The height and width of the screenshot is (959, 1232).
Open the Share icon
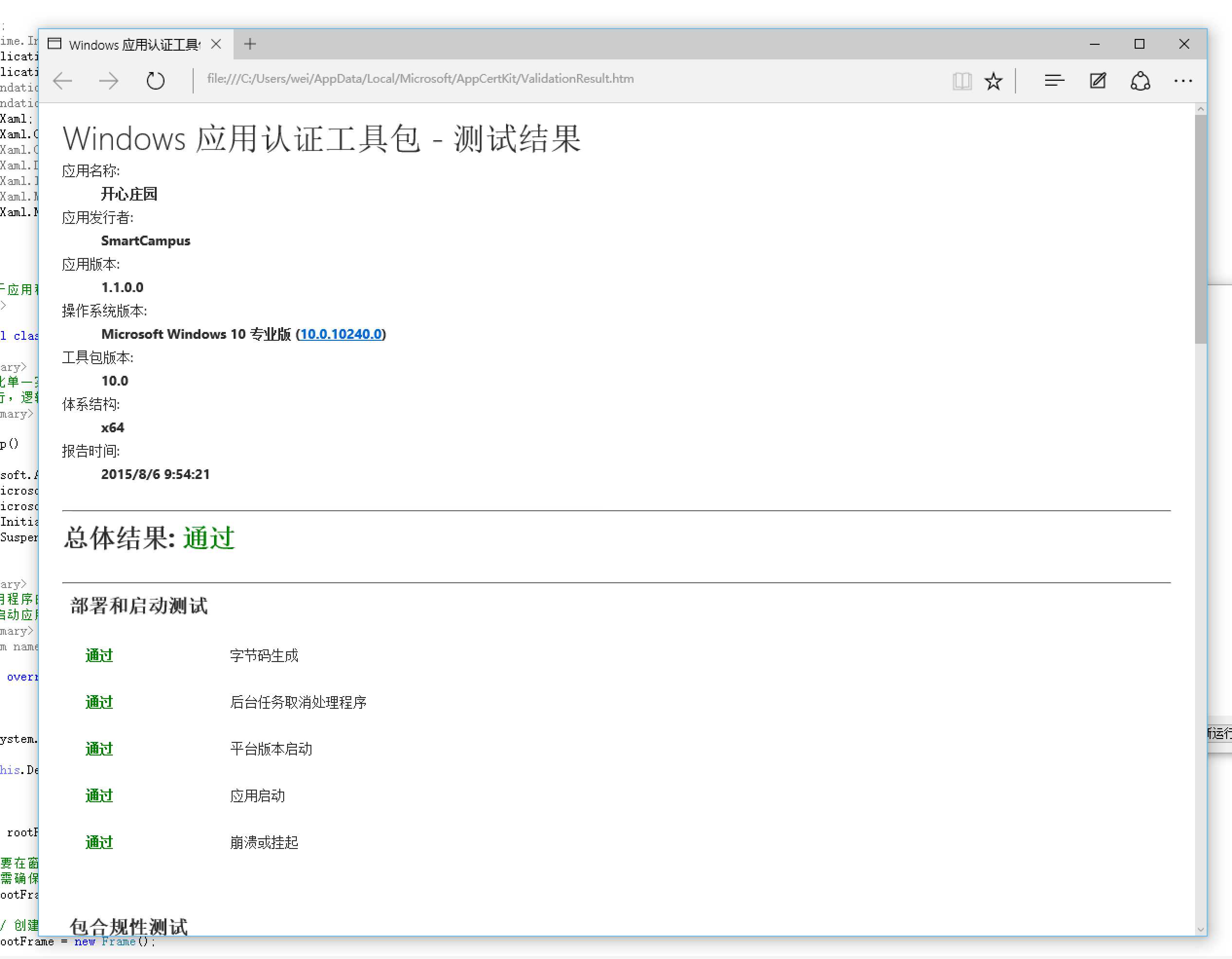pyautogui.click(x=1140, y=81)
